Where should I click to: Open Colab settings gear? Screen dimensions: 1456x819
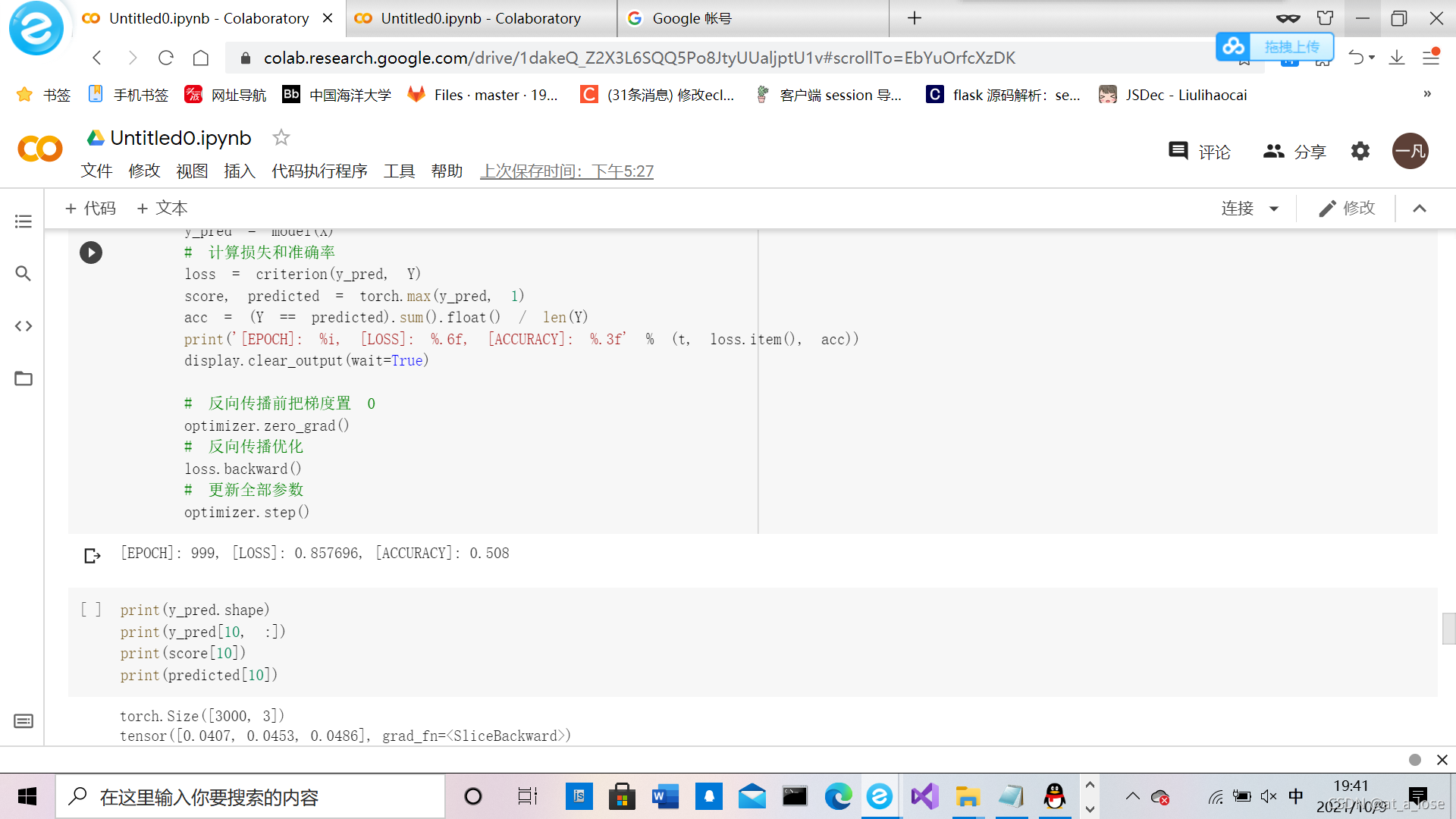point(1360,151)
